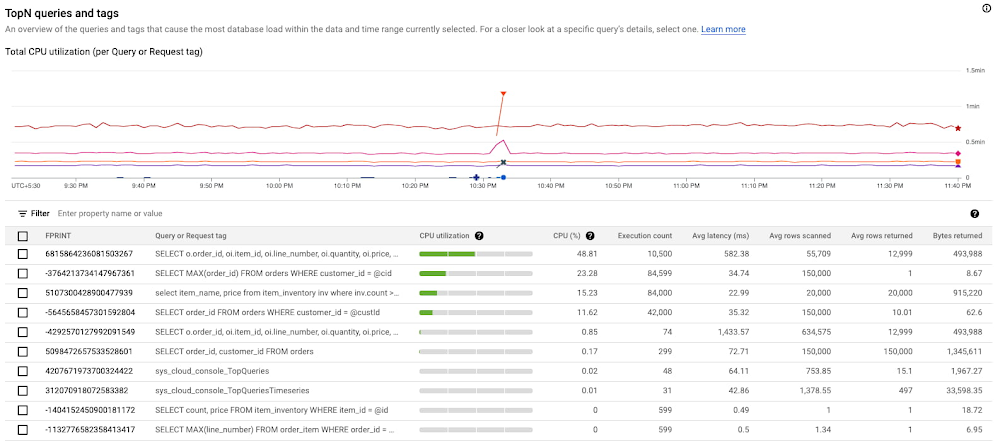Click the orange square series marker on chart
Viewport: 1000px width, 445px height.
click(x=958, y=162)
